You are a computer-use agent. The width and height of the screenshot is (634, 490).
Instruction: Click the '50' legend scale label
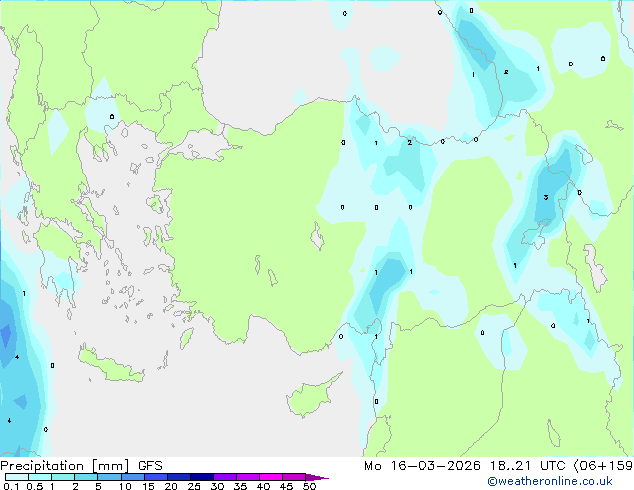(x=309, y=486)
